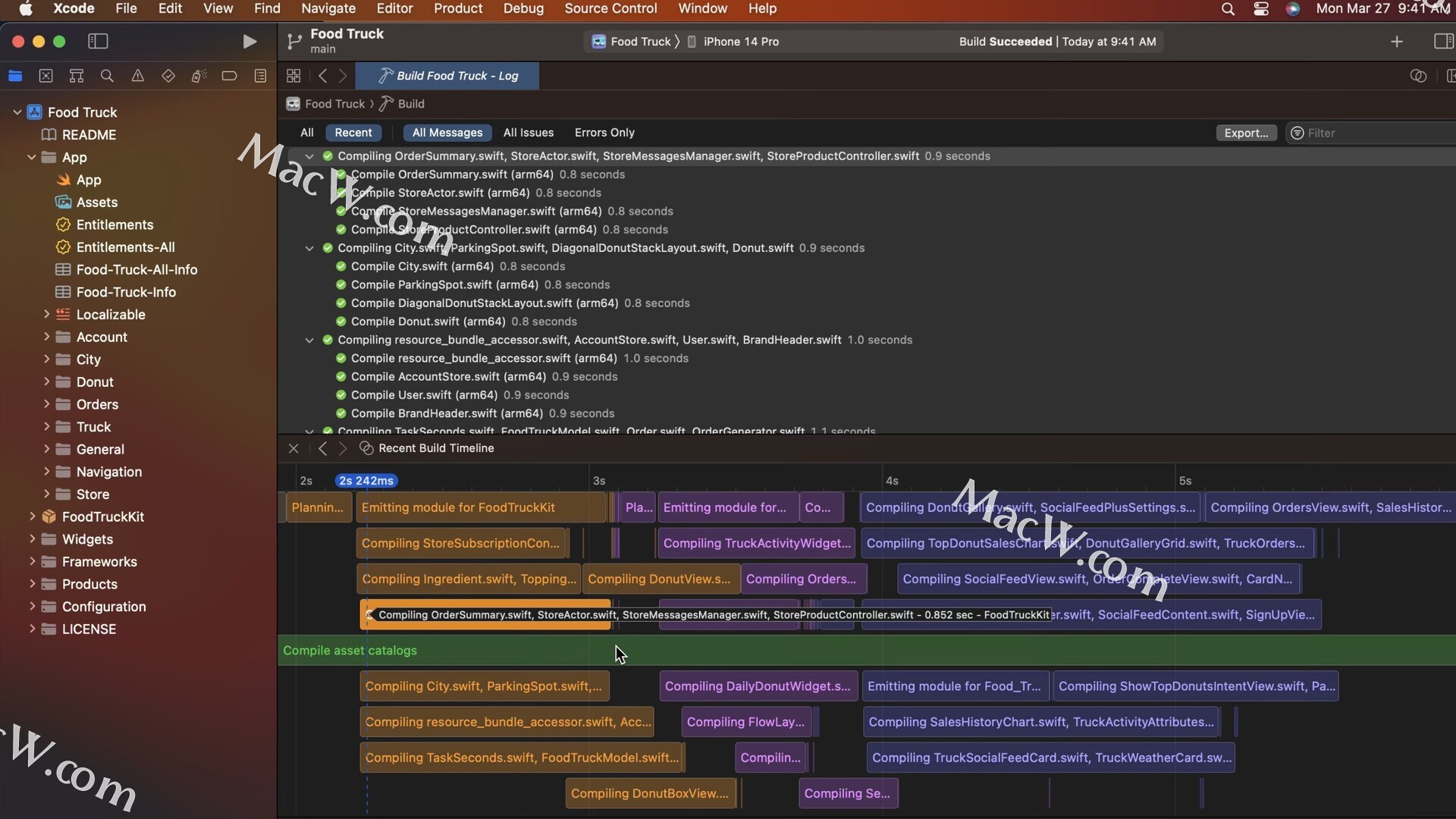This screenshot has width=1456, height=819.
Task: Select the Compiling DonutBoxView timeline bar
Action: 651,793
